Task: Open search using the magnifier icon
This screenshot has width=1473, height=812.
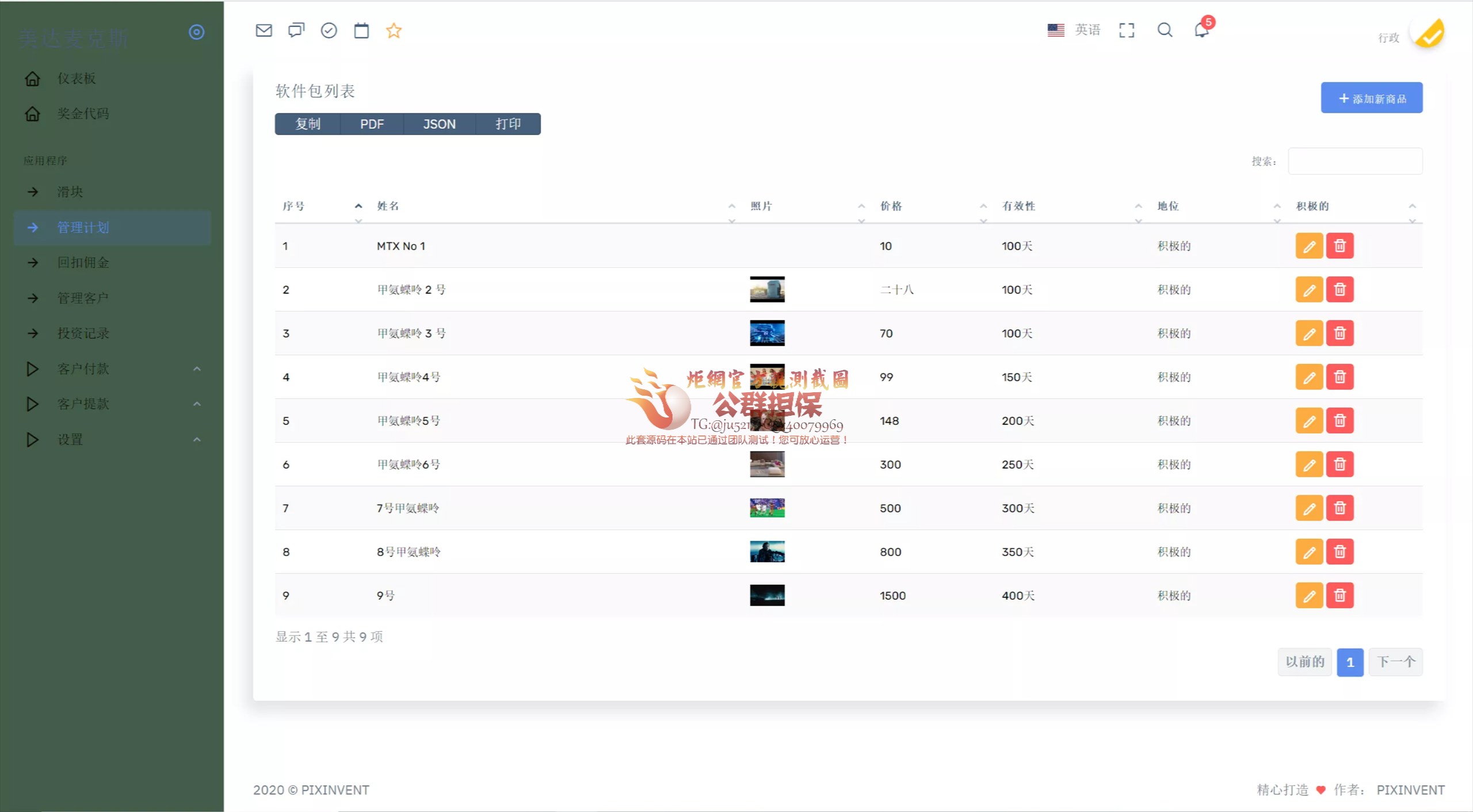Action: coord(1165,30)
